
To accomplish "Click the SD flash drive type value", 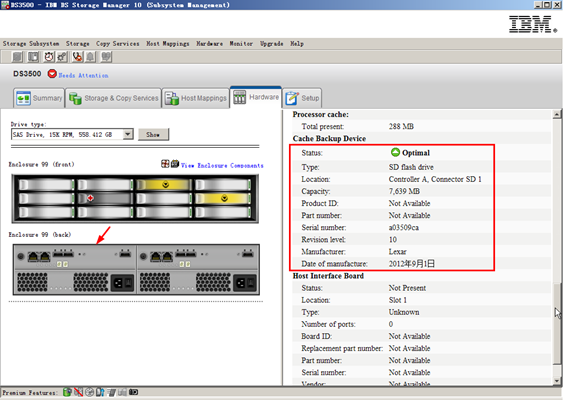I will 411,167.
